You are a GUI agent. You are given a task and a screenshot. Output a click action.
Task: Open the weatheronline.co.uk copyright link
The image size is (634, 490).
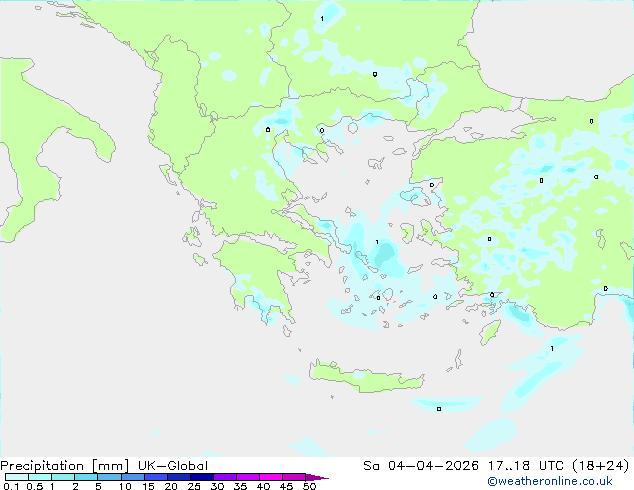[549, 481]
